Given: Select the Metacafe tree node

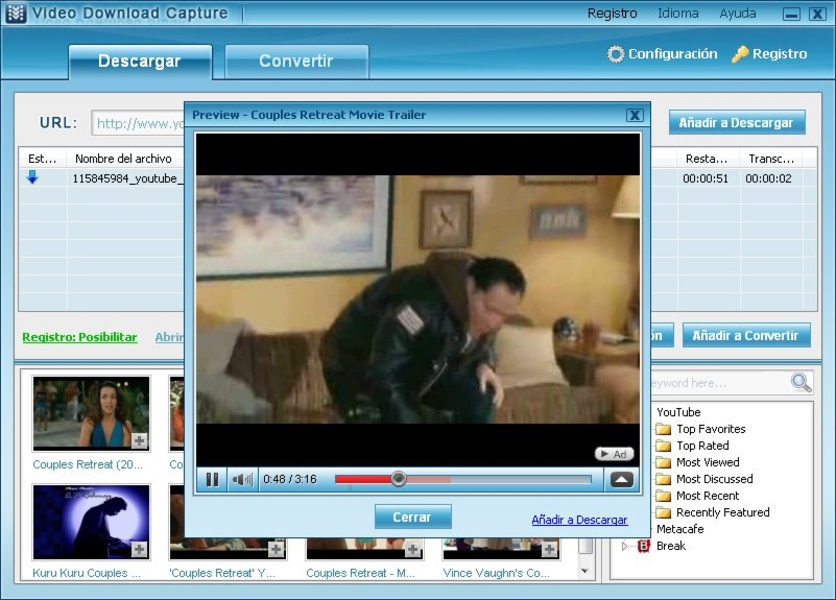Looking at the screenshot, I should [680, 529].
